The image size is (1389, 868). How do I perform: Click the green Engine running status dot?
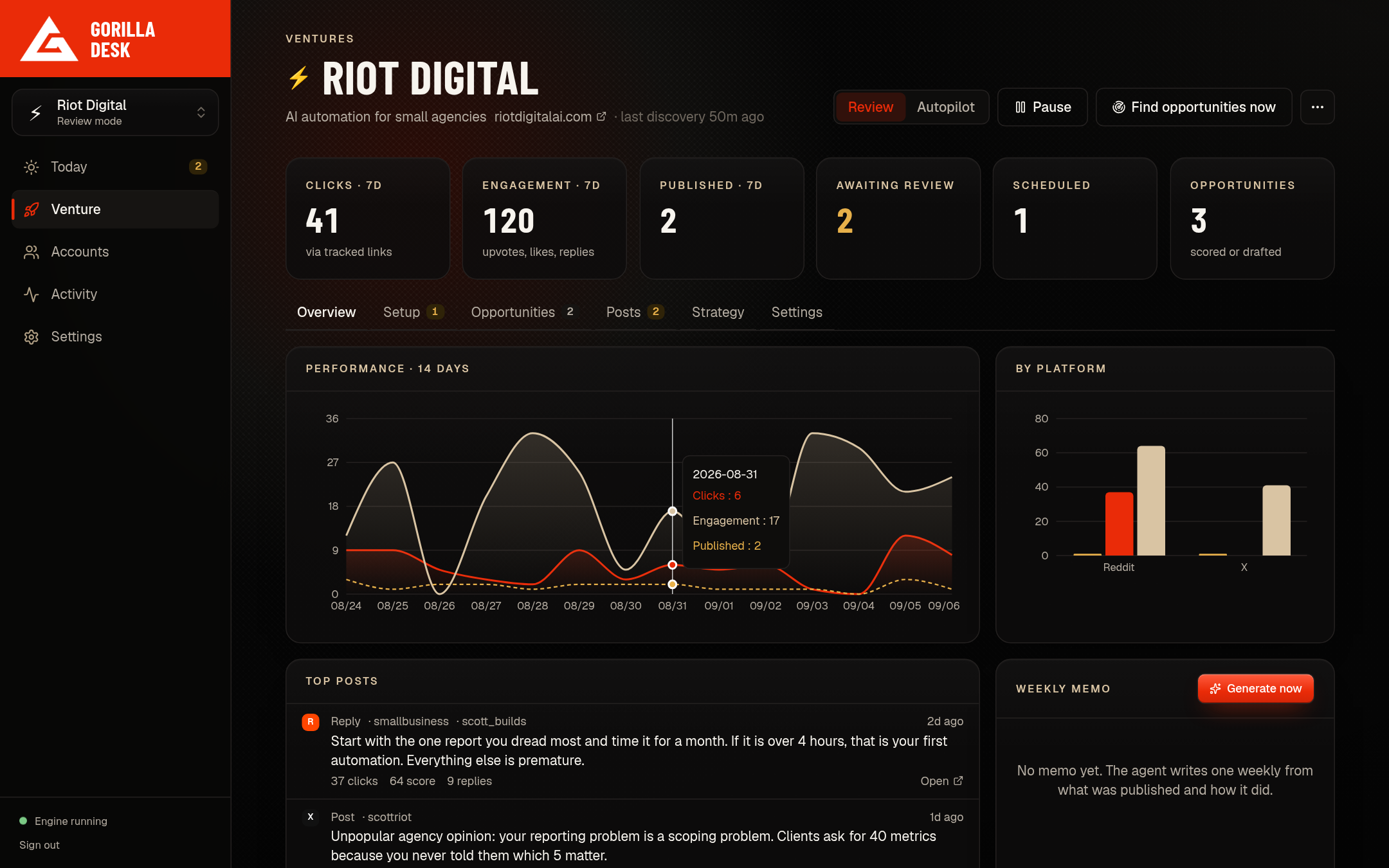[x=23, y=821]
